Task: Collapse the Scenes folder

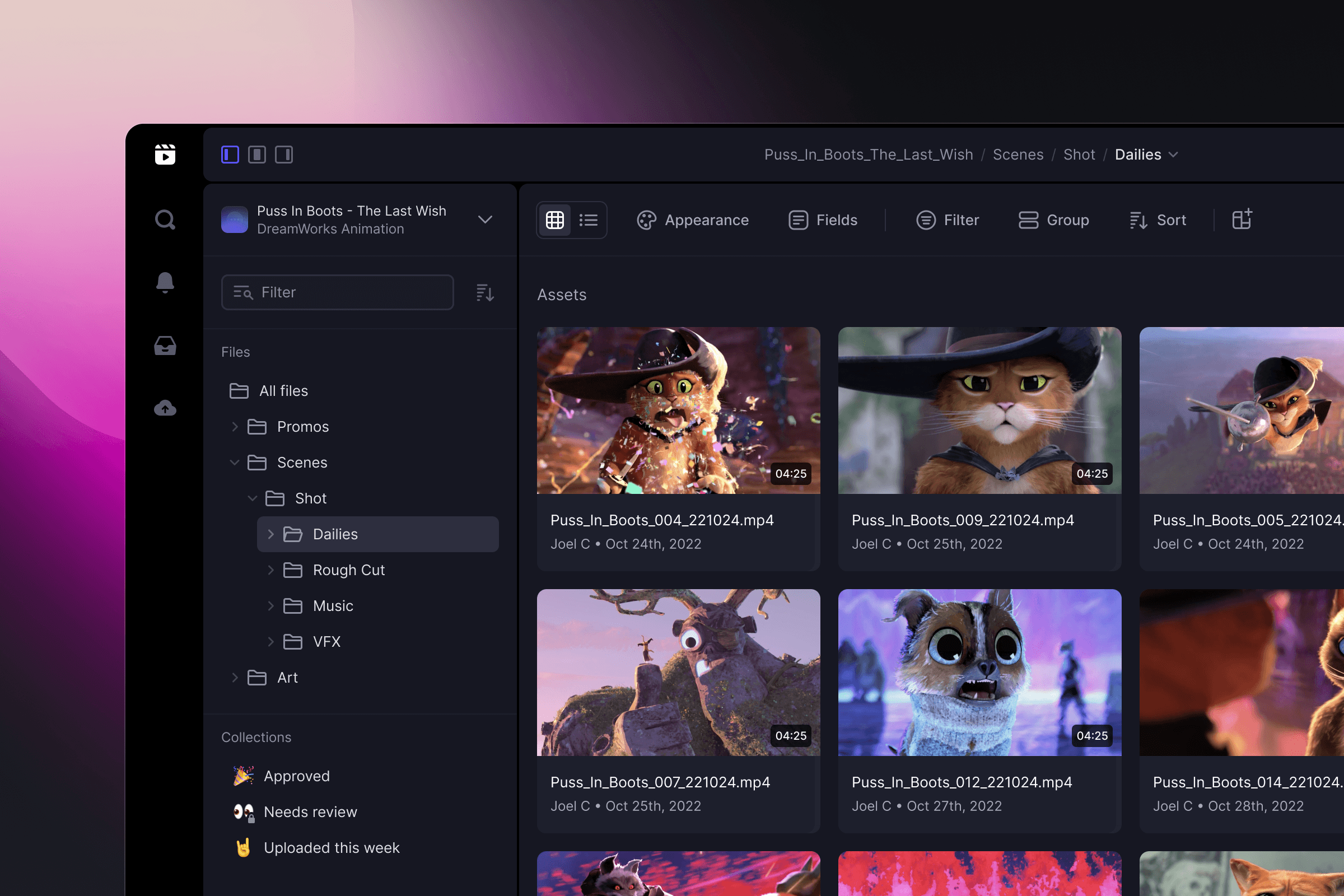Action: pos(234,463)
